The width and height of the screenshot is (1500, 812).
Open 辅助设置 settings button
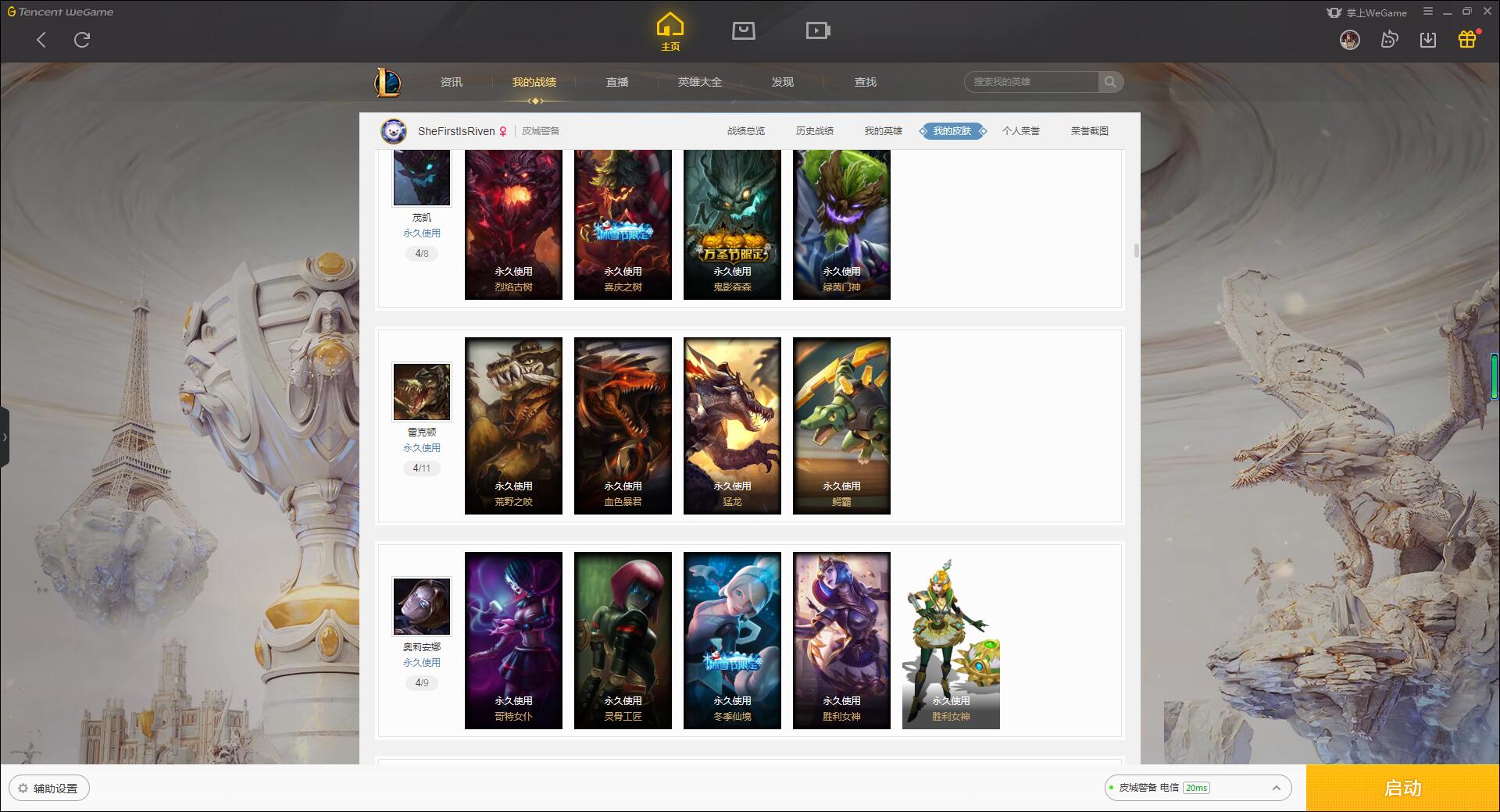tap(48, 789)
